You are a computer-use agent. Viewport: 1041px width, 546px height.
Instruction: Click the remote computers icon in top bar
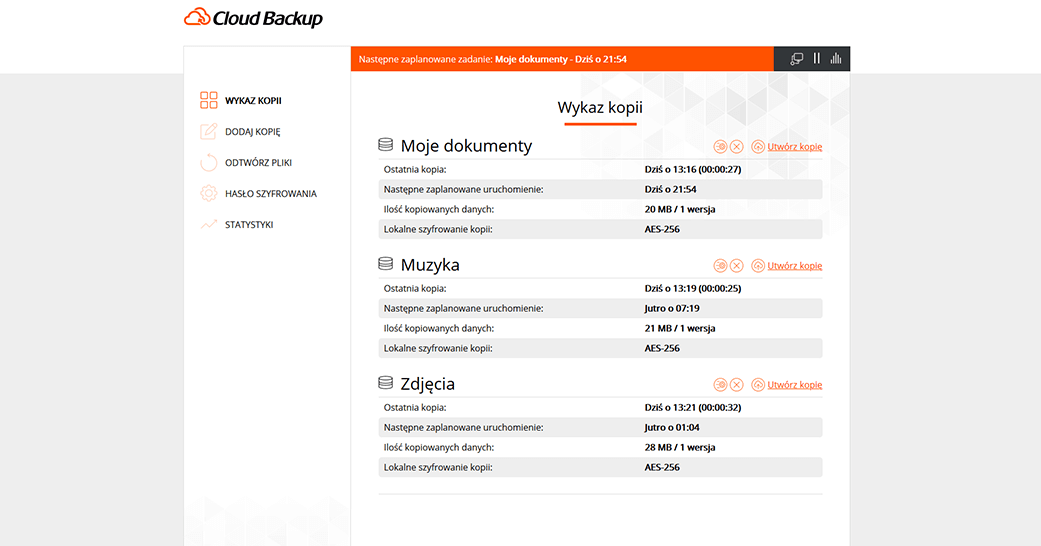click(x=797, y=59)
